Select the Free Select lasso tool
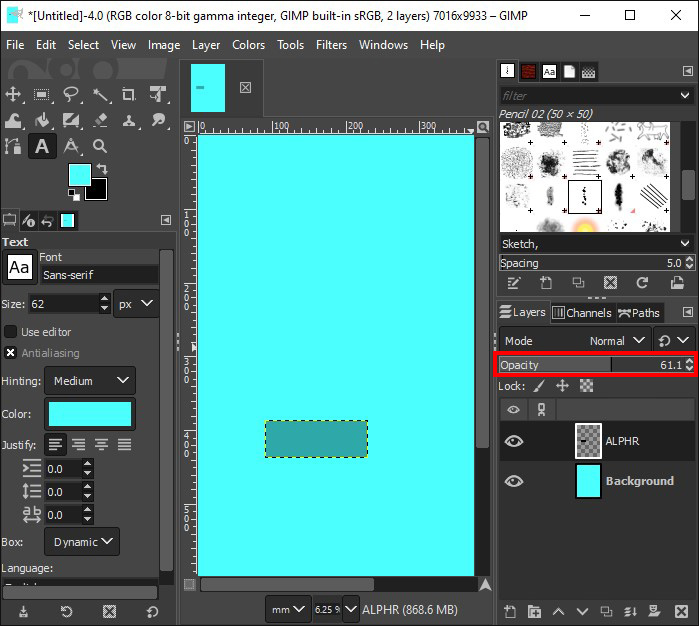Screen dimensions: 699x626 point(72,95)
